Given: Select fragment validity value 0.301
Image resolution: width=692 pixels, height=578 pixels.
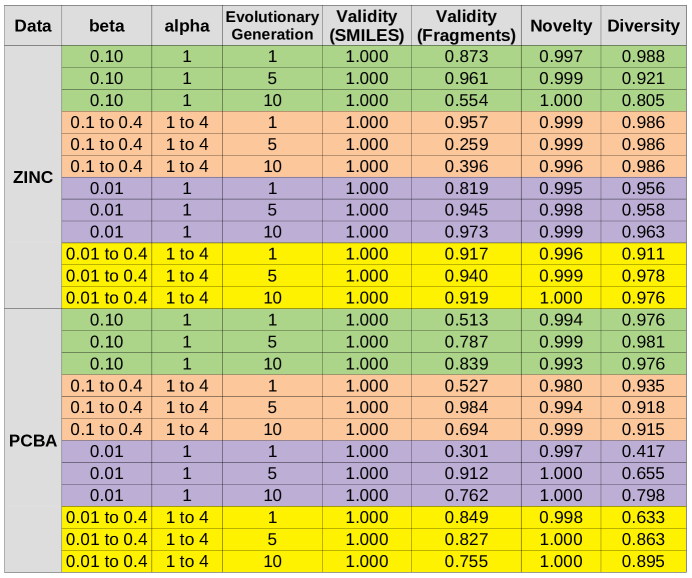Looking at the screenshot, I should click(466, 451).
